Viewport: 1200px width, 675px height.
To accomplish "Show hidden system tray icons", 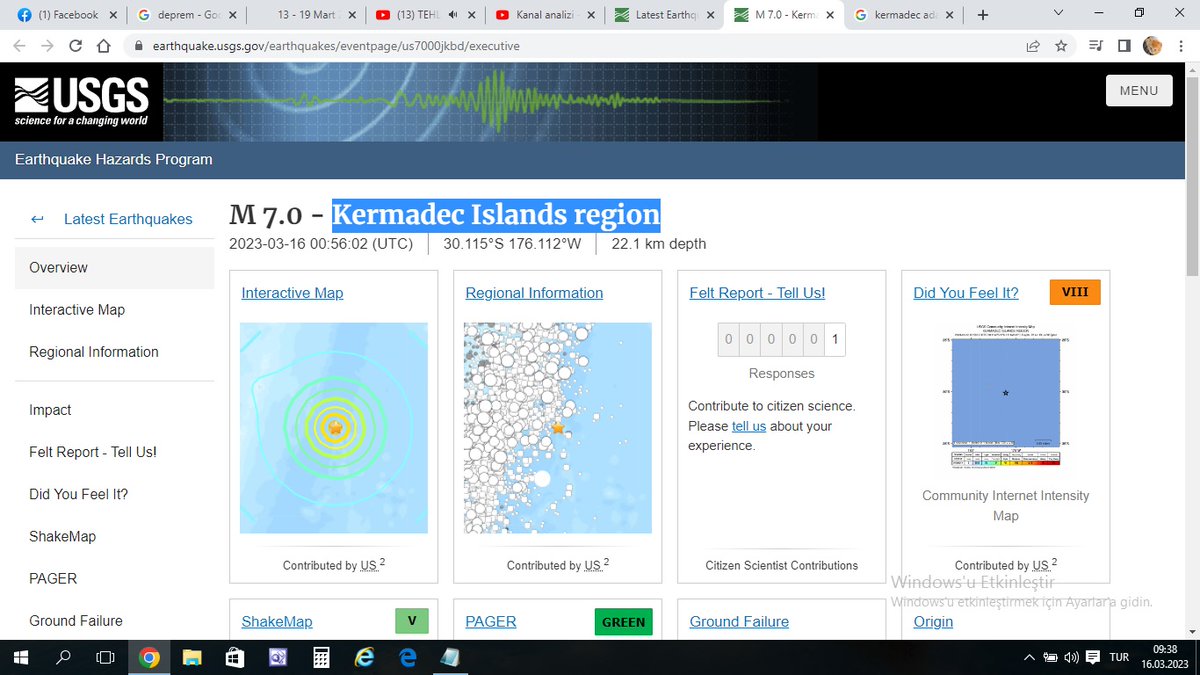I will tap(1030, 657).
